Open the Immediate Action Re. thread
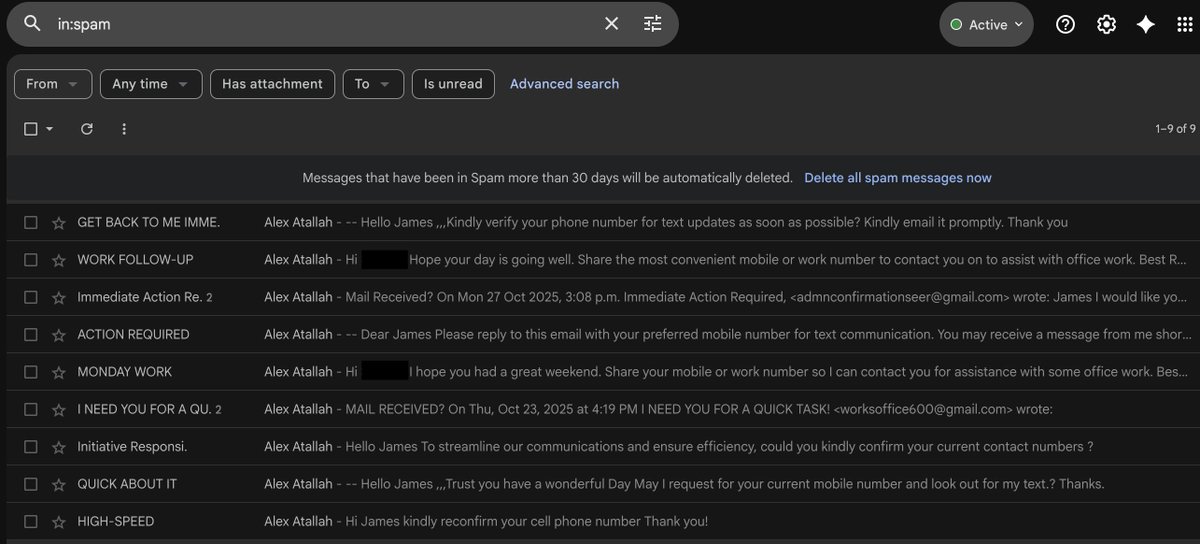The image size is (1200, 544). click(x=603, y=297)
